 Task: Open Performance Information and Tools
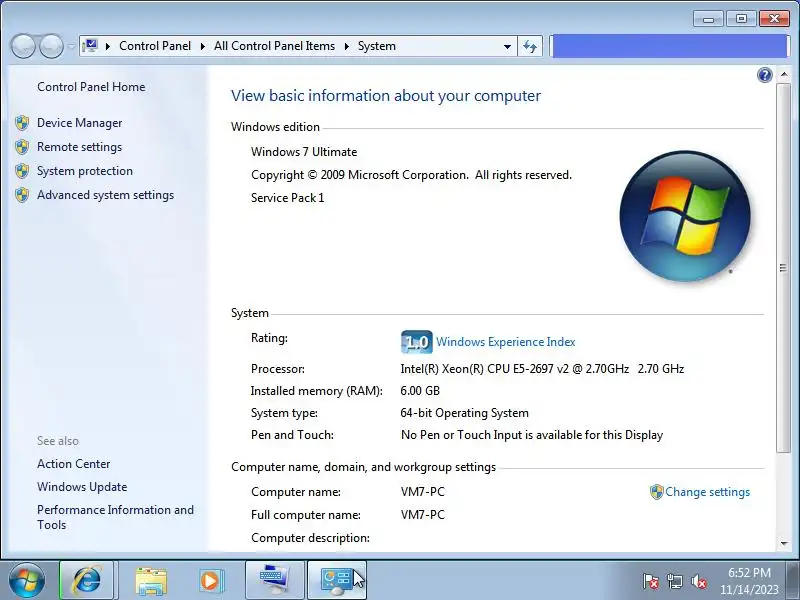click(x=115, y=517)
